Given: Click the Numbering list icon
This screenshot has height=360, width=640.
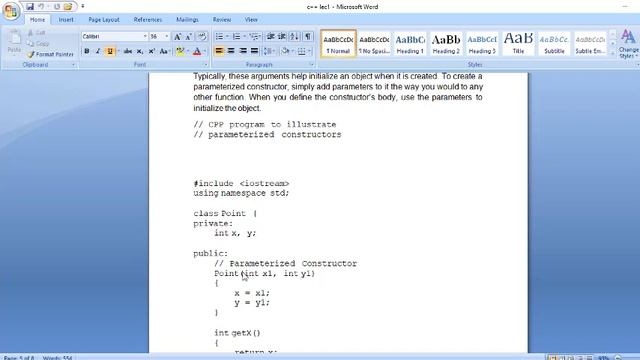Looking at the screenshot, I should [236, 37].
